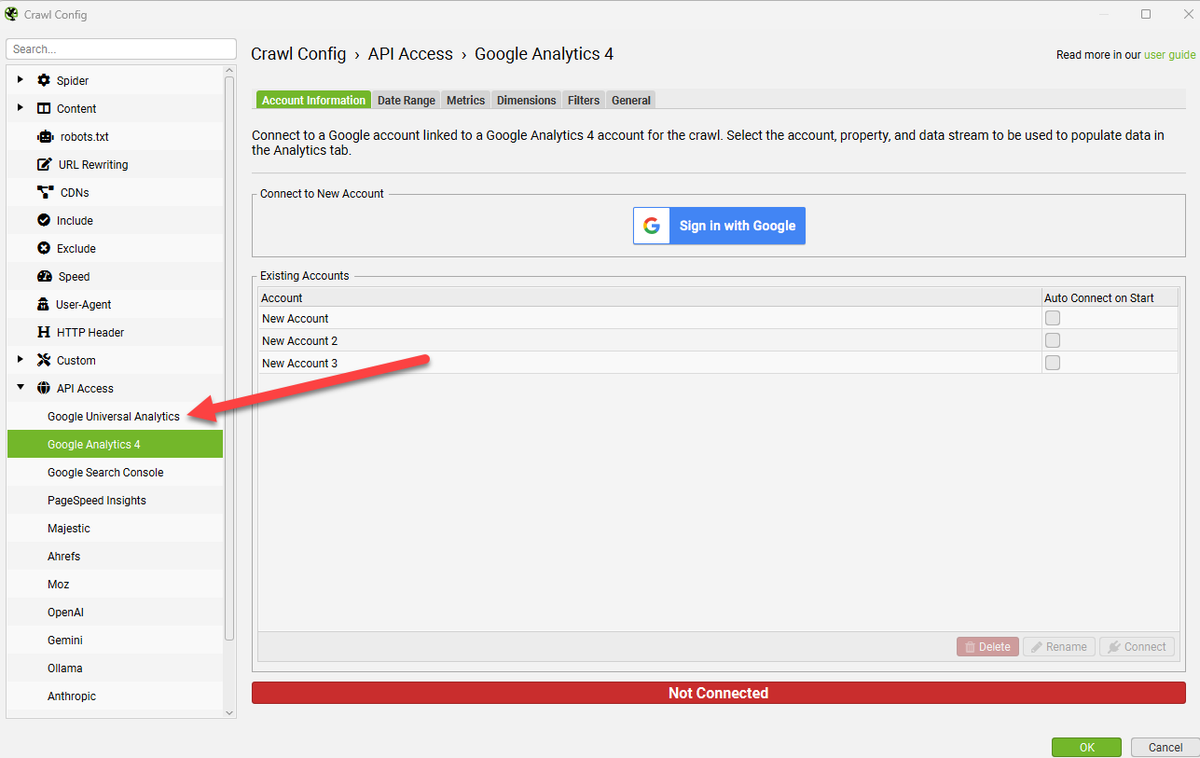The width and height of the screenshot is (1200, 758).
Task: Click the Spider gear icon
Action: pyautogui.click(x=44, y=80)
